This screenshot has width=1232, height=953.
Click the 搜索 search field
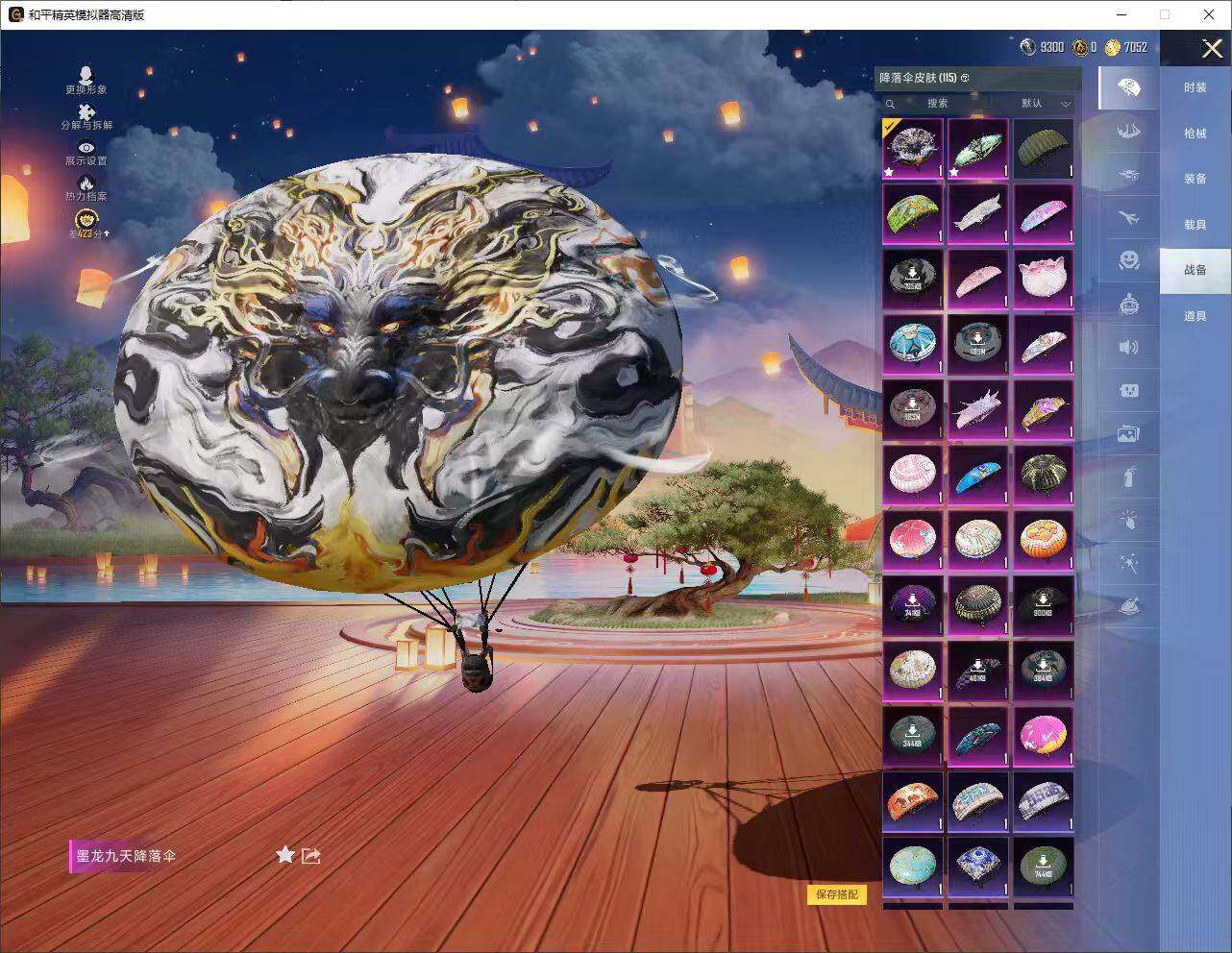(x=937, y=103)
